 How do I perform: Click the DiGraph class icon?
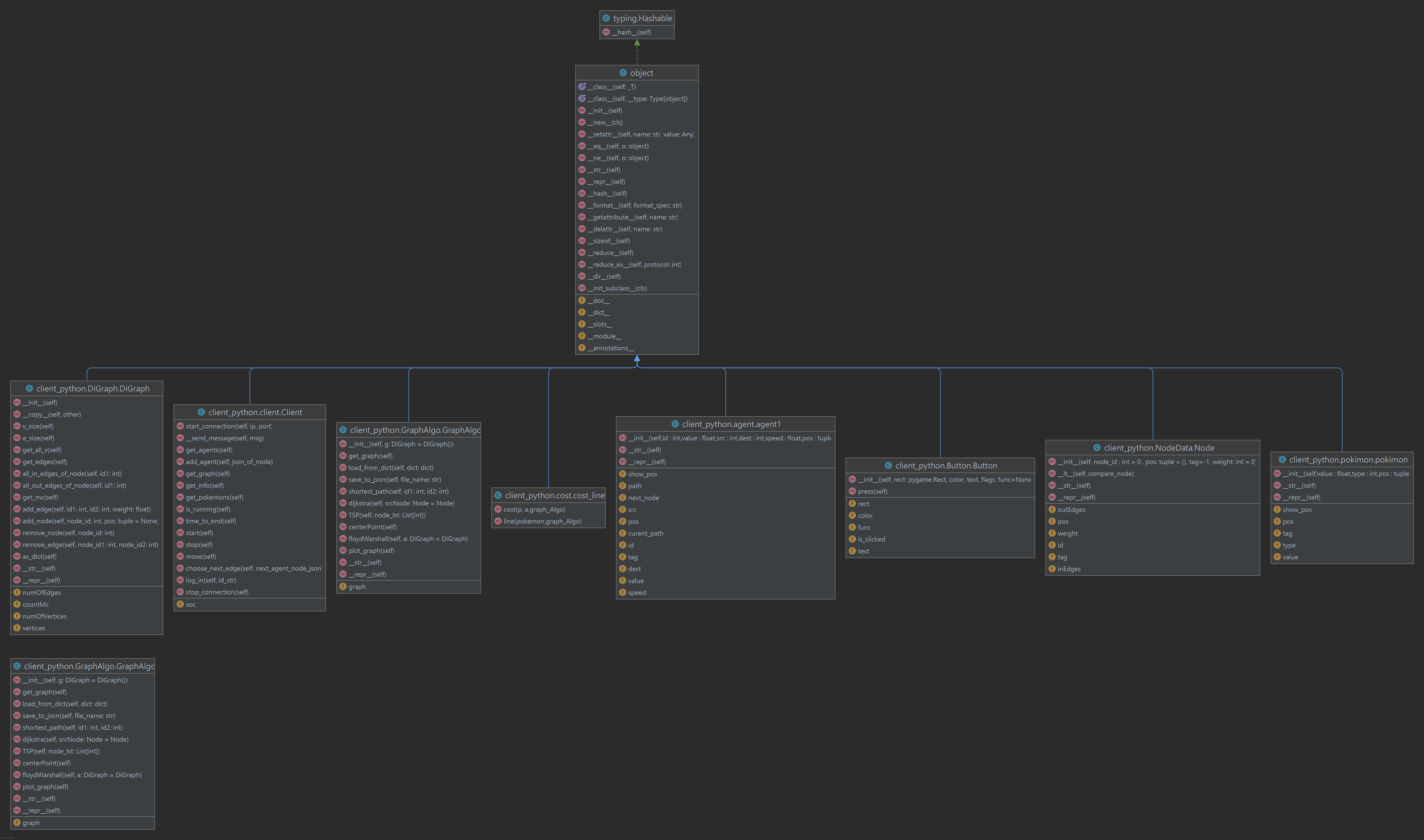click(x=29, y=388)
